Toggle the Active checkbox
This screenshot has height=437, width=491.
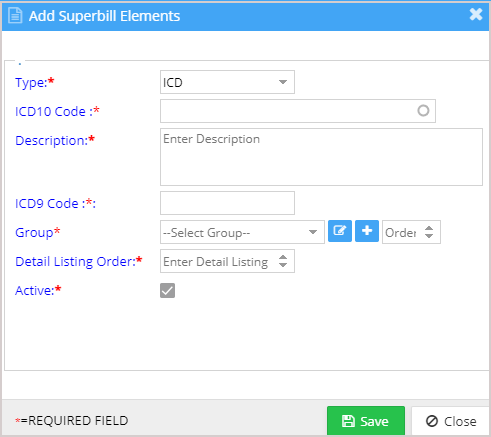167,290
